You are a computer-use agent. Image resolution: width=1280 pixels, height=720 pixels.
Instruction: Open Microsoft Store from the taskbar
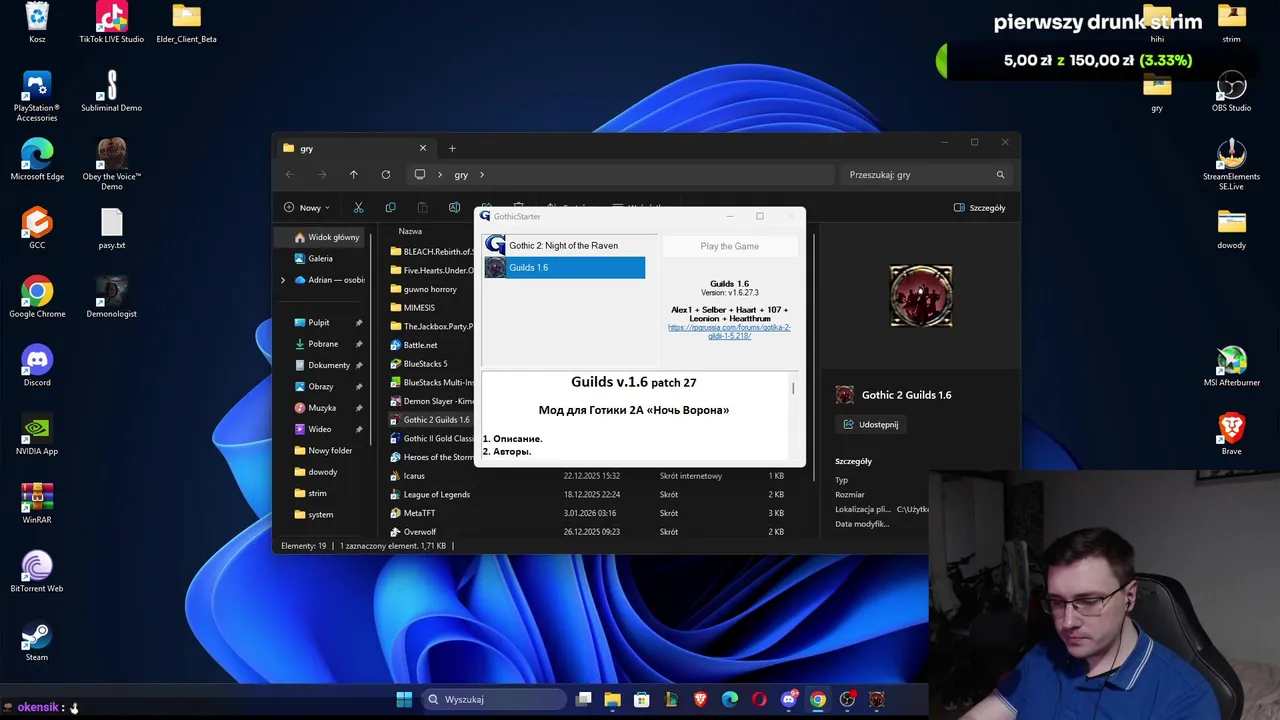coord(642,699)
